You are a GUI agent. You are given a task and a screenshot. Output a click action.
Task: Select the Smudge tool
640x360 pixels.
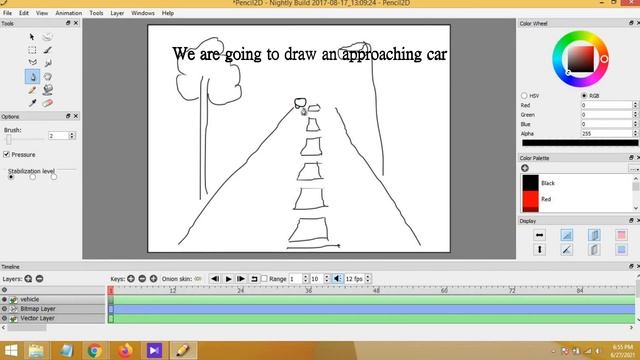[x=48, y=63]
